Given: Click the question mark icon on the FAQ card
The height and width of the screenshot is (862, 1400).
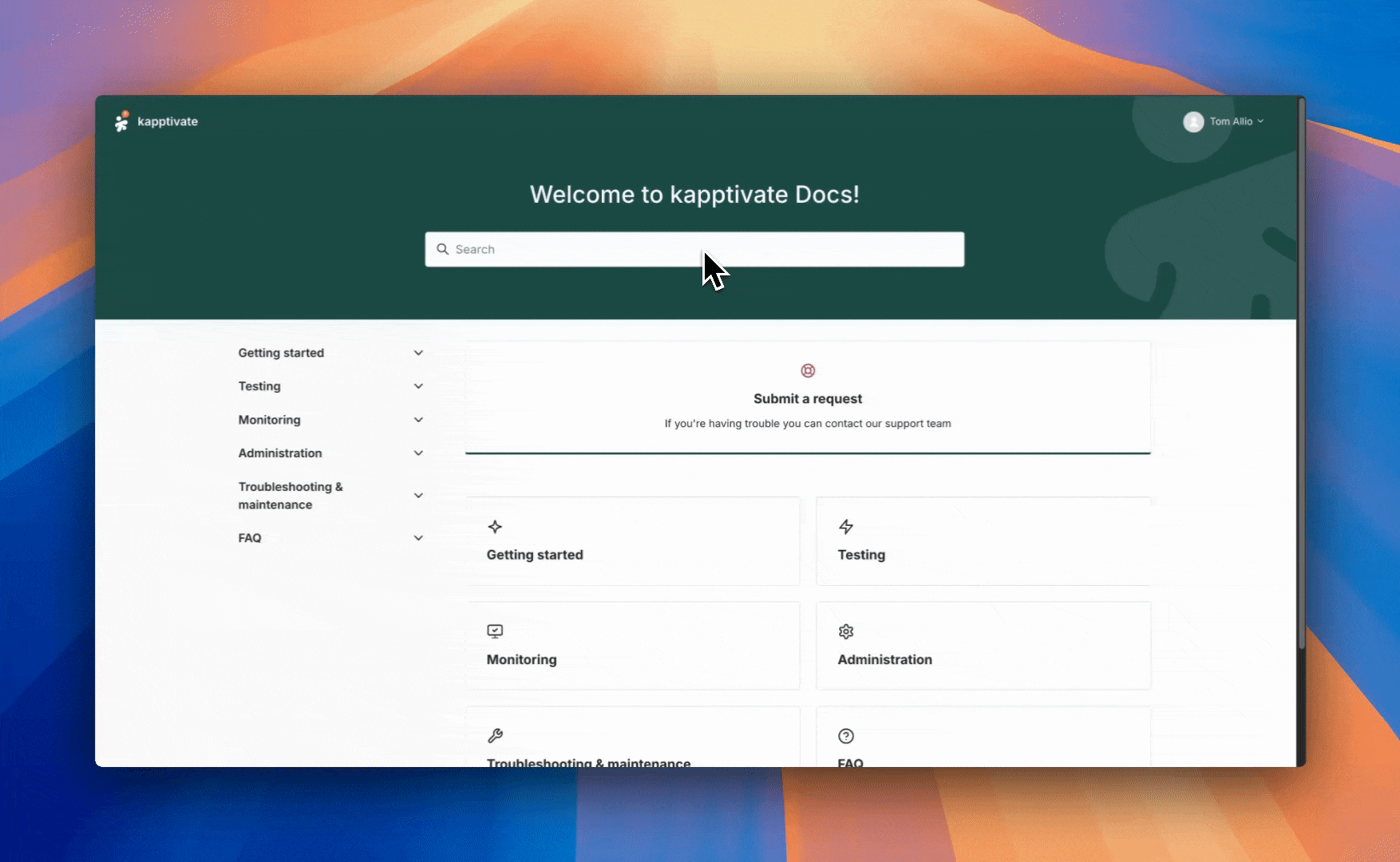Looking at the screenshot, I should coord(846,736).
